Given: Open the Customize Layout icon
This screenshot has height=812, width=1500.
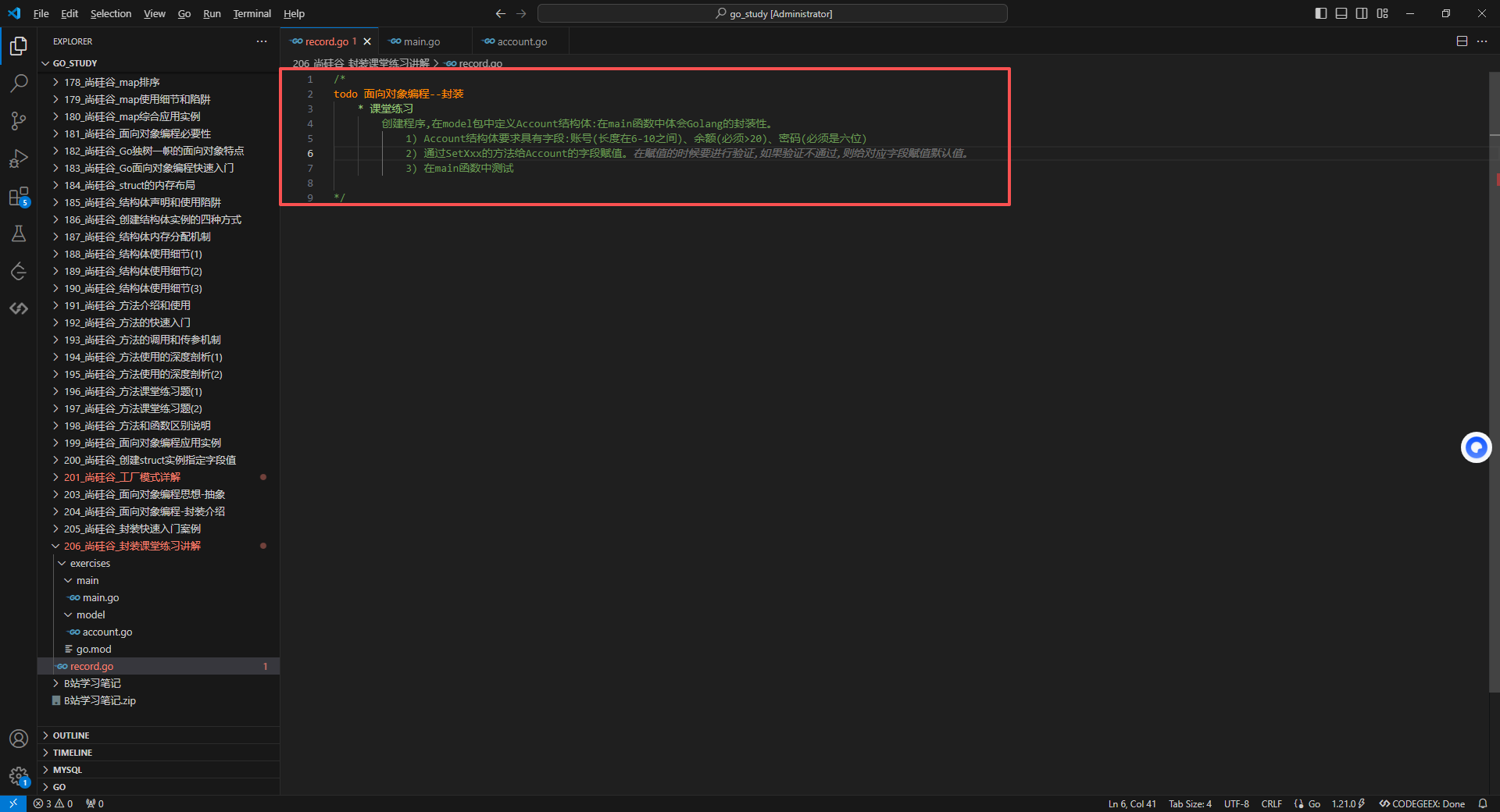Looking at the screenshot, I should coord(1383,13).
